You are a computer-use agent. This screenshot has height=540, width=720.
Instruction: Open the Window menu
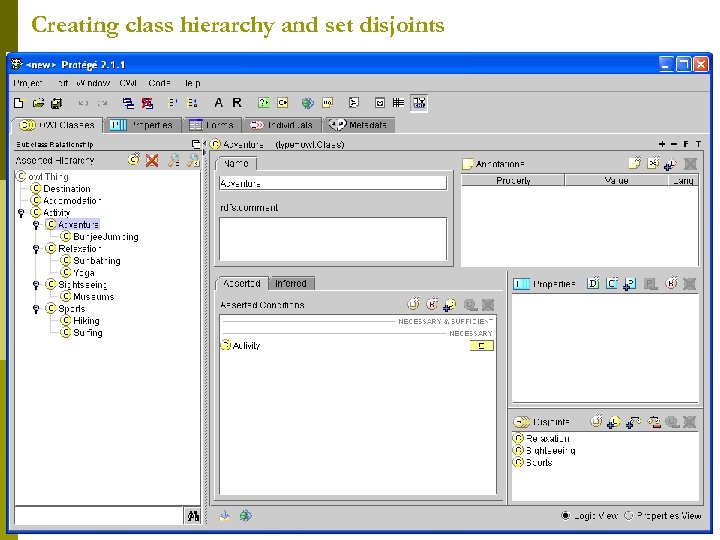tap(93, 83)
